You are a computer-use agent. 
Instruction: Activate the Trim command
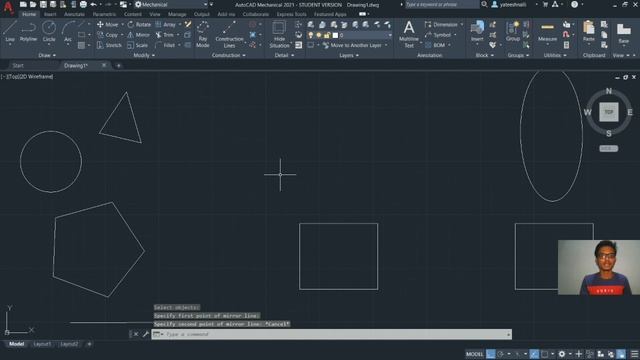point(165,35)
